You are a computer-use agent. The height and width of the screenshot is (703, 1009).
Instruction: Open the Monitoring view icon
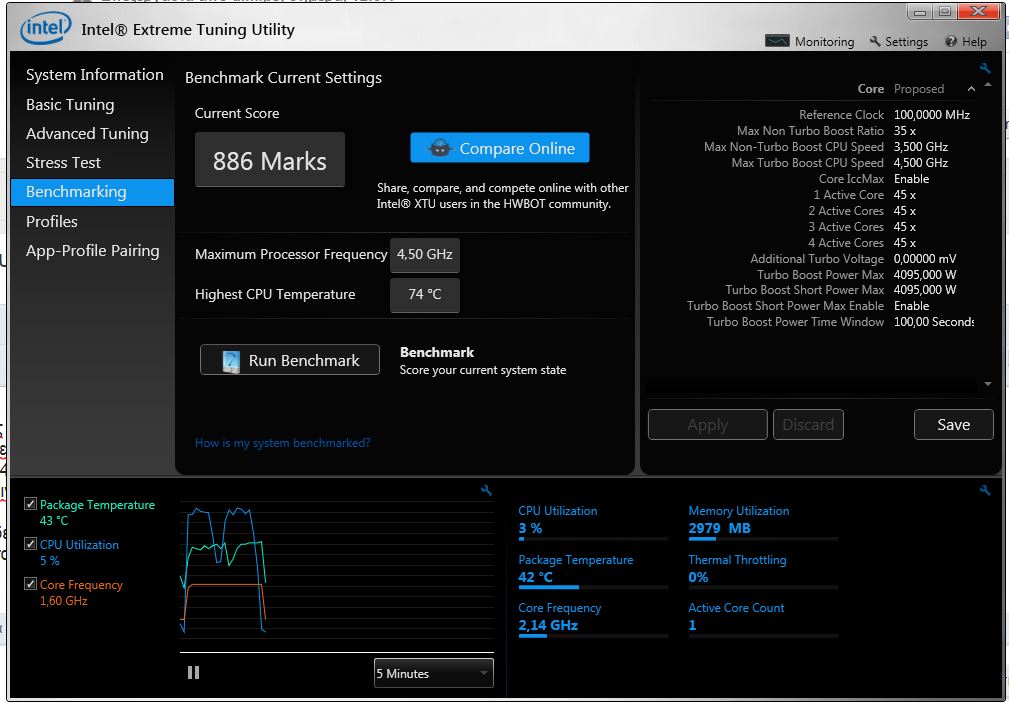(777, 41)
